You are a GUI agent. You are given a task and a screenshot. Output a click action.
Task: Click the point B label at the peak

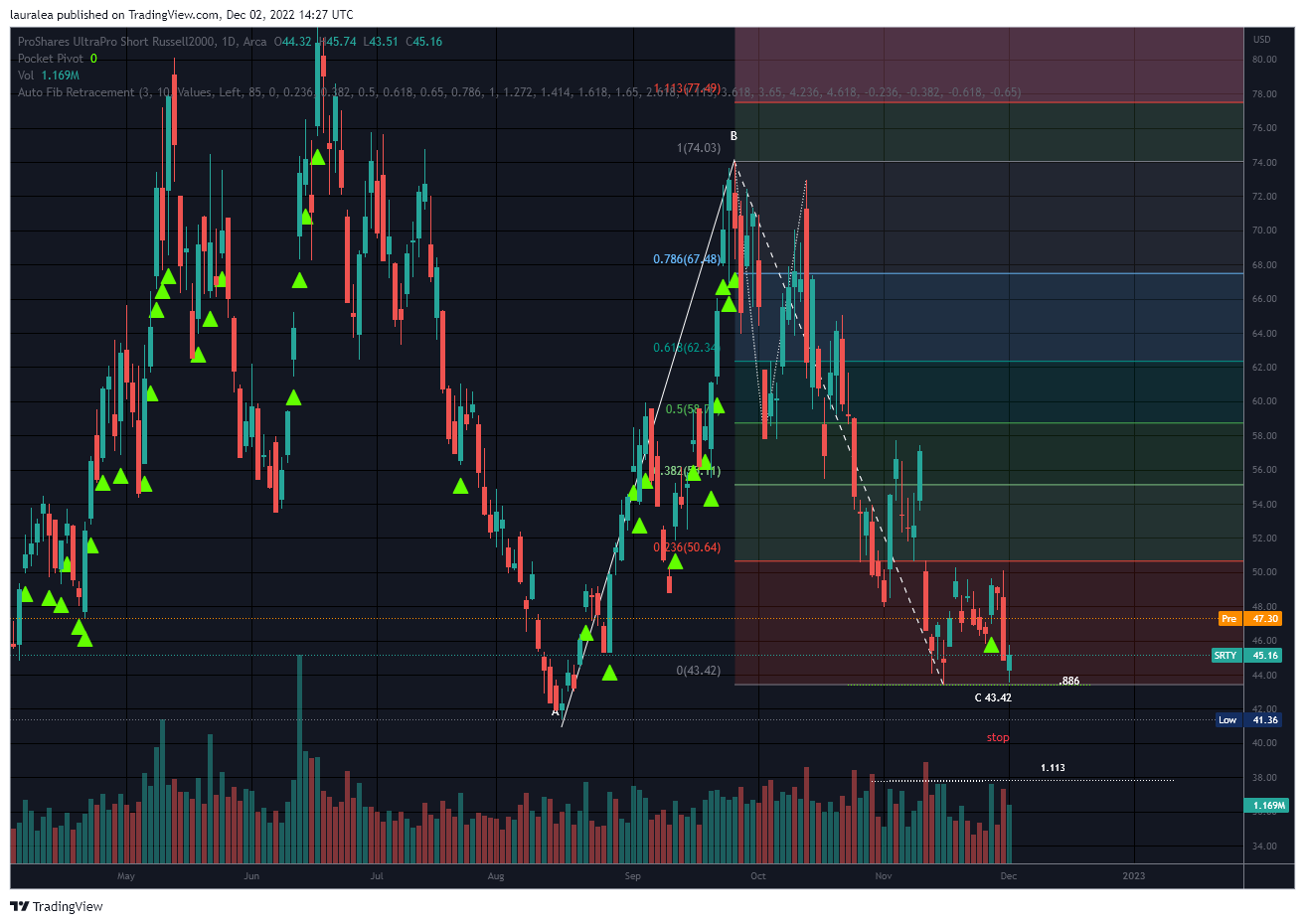(734, 136)
